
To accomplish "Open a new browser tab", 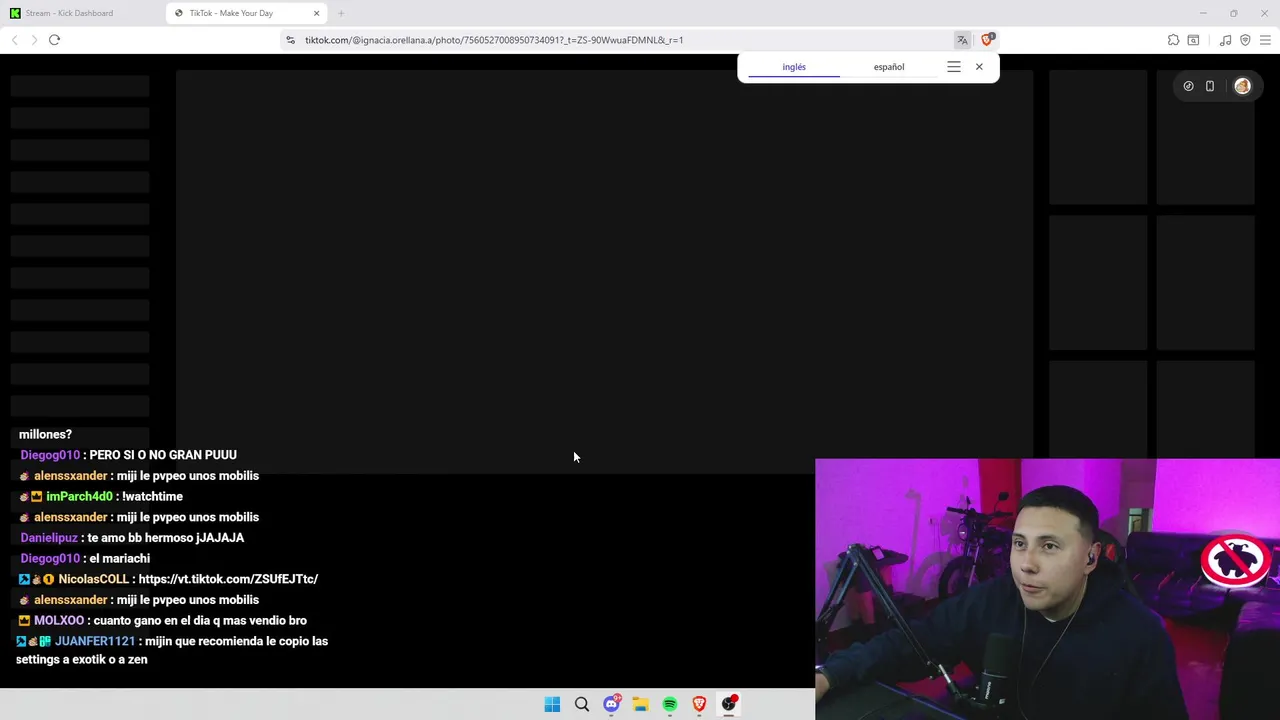I will tap(341, 13).
